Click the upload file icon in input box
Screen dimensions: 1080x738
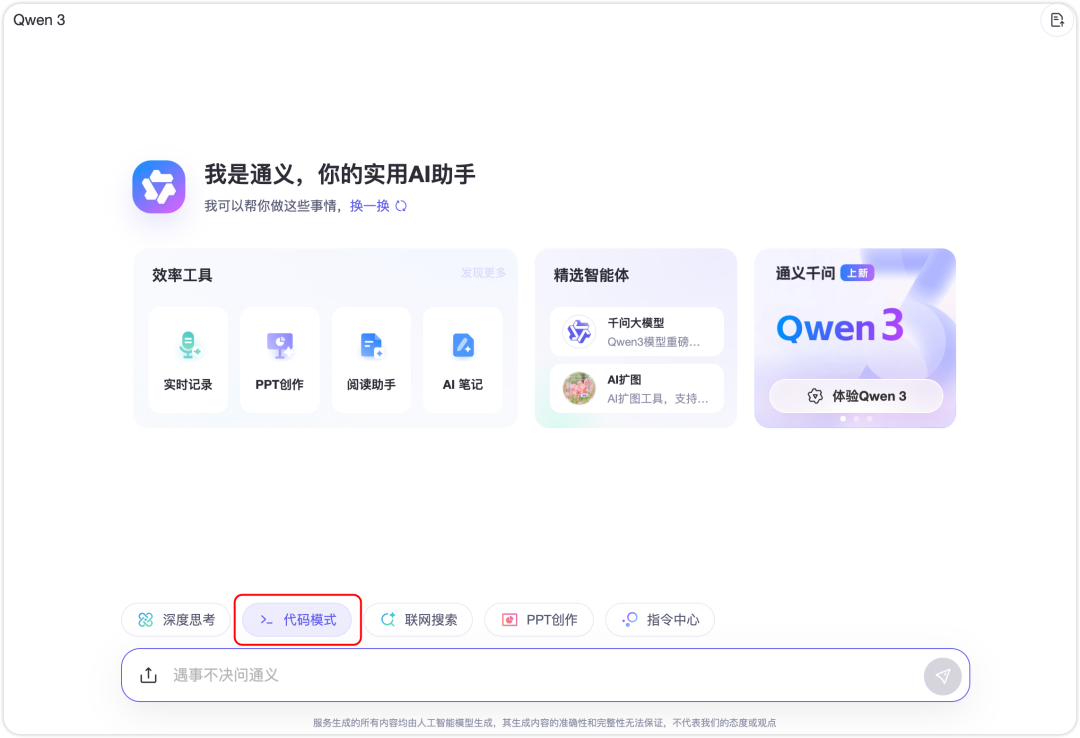point(149,675)
